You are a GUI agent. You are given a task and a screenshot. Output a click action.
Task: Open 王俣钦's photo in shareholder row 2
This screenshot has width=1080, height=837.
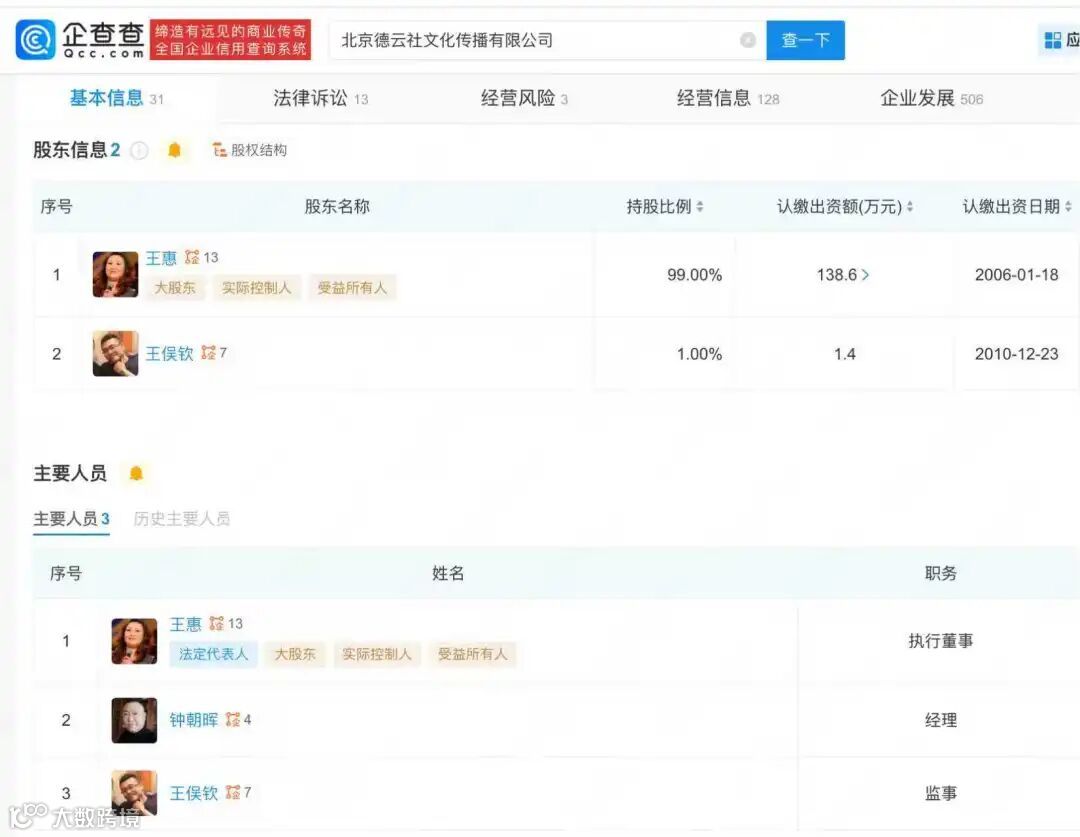pos(115,353)
